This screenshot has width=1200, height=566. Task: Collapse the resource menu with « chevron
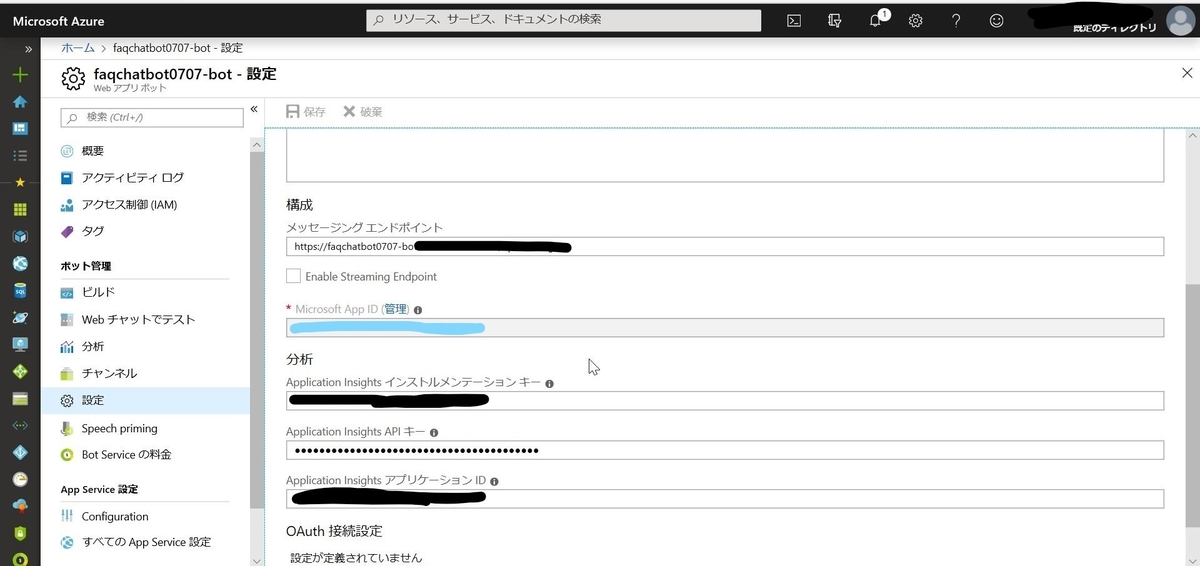pyautogui.click(x=254, y=109)
